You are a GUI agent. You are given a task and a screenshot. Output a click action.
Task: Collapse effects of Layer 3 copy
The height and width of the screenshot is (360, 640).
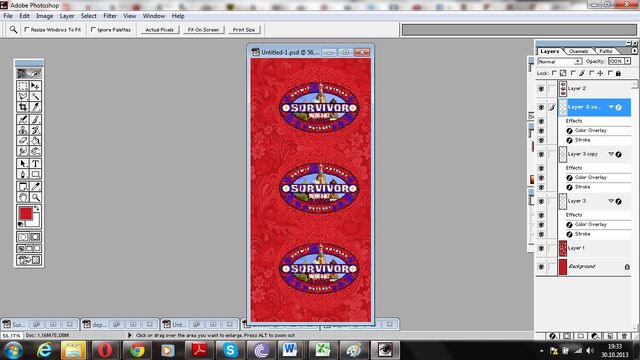coord(611,154)
